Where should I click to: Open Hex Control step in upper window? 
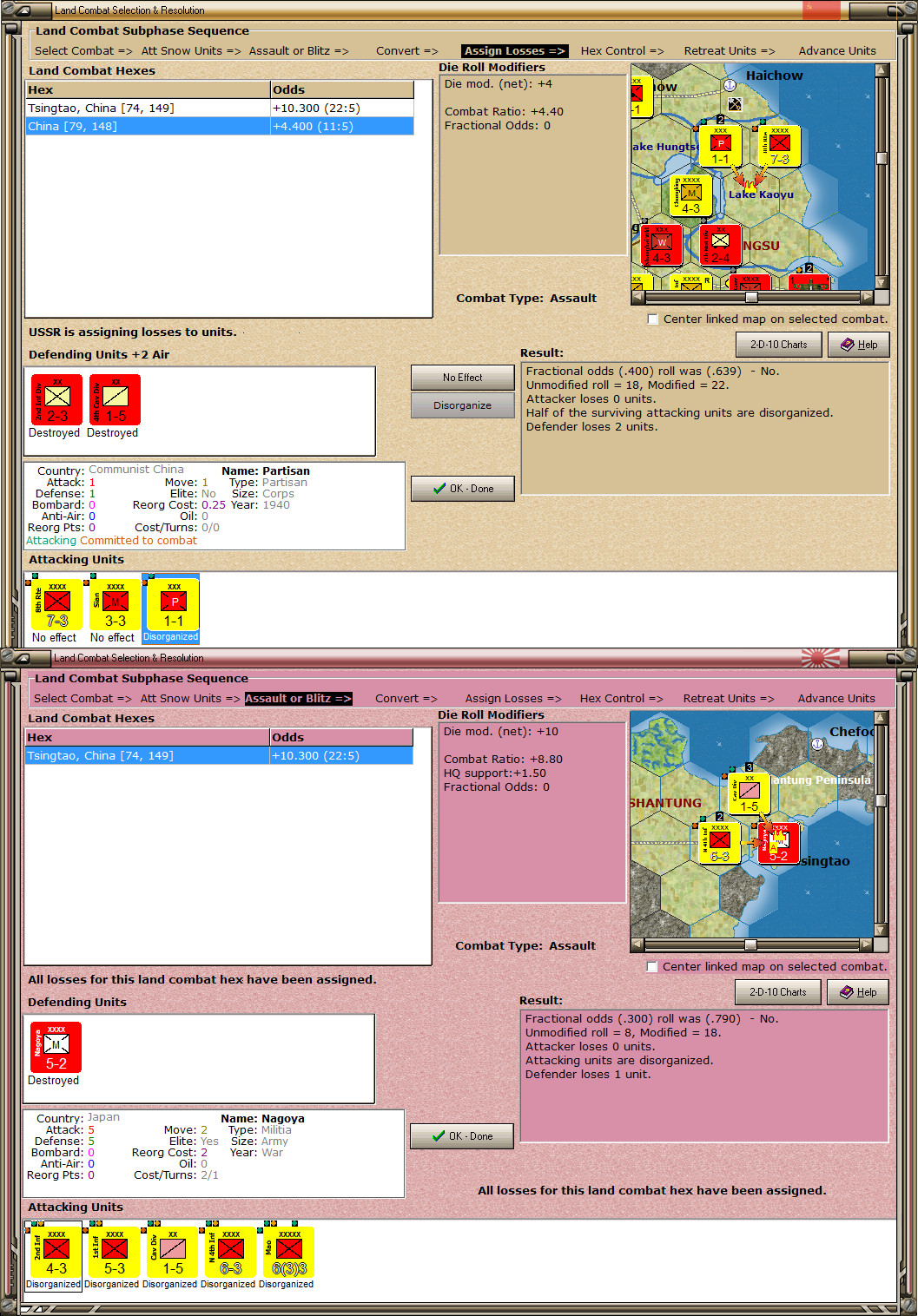pos(622,51)
